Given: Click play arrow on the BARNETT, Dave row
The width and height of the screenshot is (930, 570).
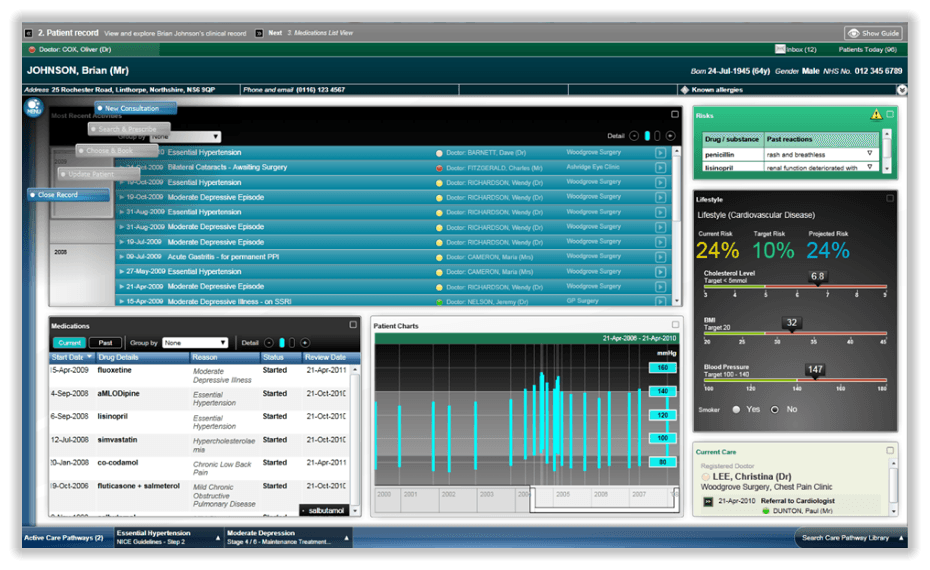Looking at the screenshot, I should pos(660,153).
